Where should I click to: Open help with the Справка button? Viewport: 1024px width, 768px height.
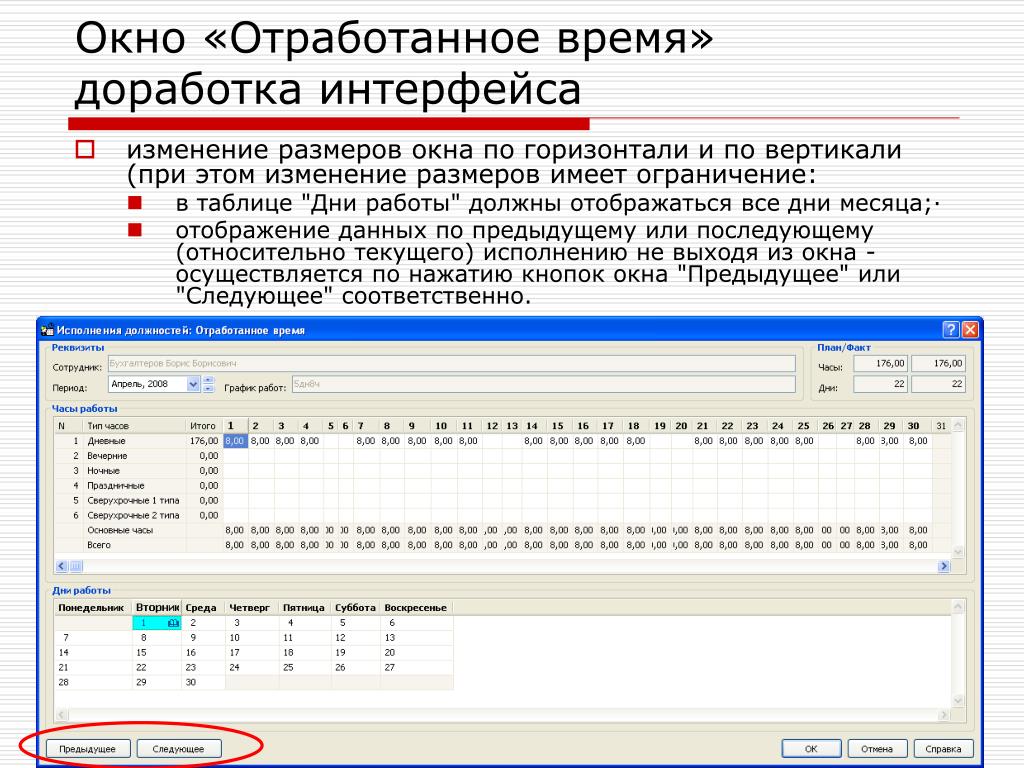943,748
